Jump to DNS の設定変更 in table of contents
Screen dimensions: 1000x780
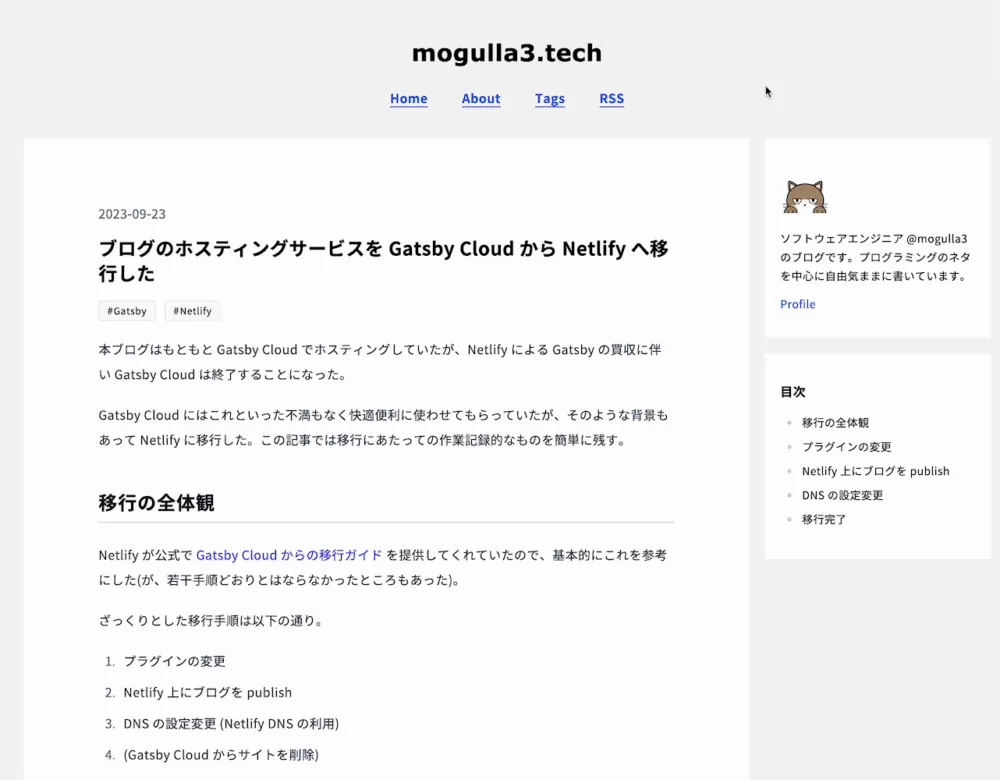coord(842,496)
